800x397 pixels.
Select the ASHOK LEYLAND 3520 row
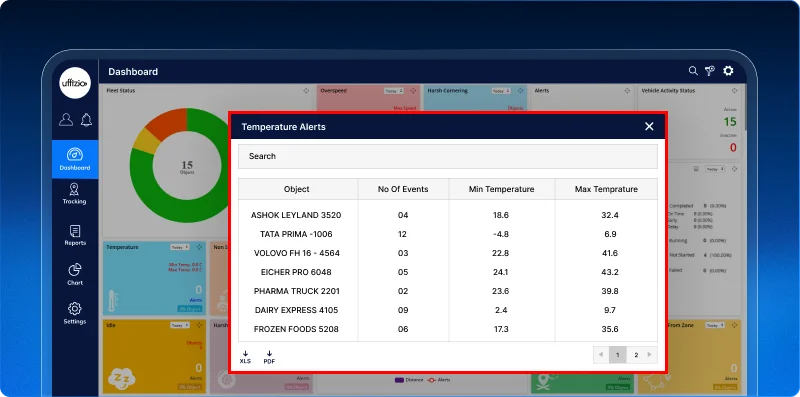[x=447, y=215]
